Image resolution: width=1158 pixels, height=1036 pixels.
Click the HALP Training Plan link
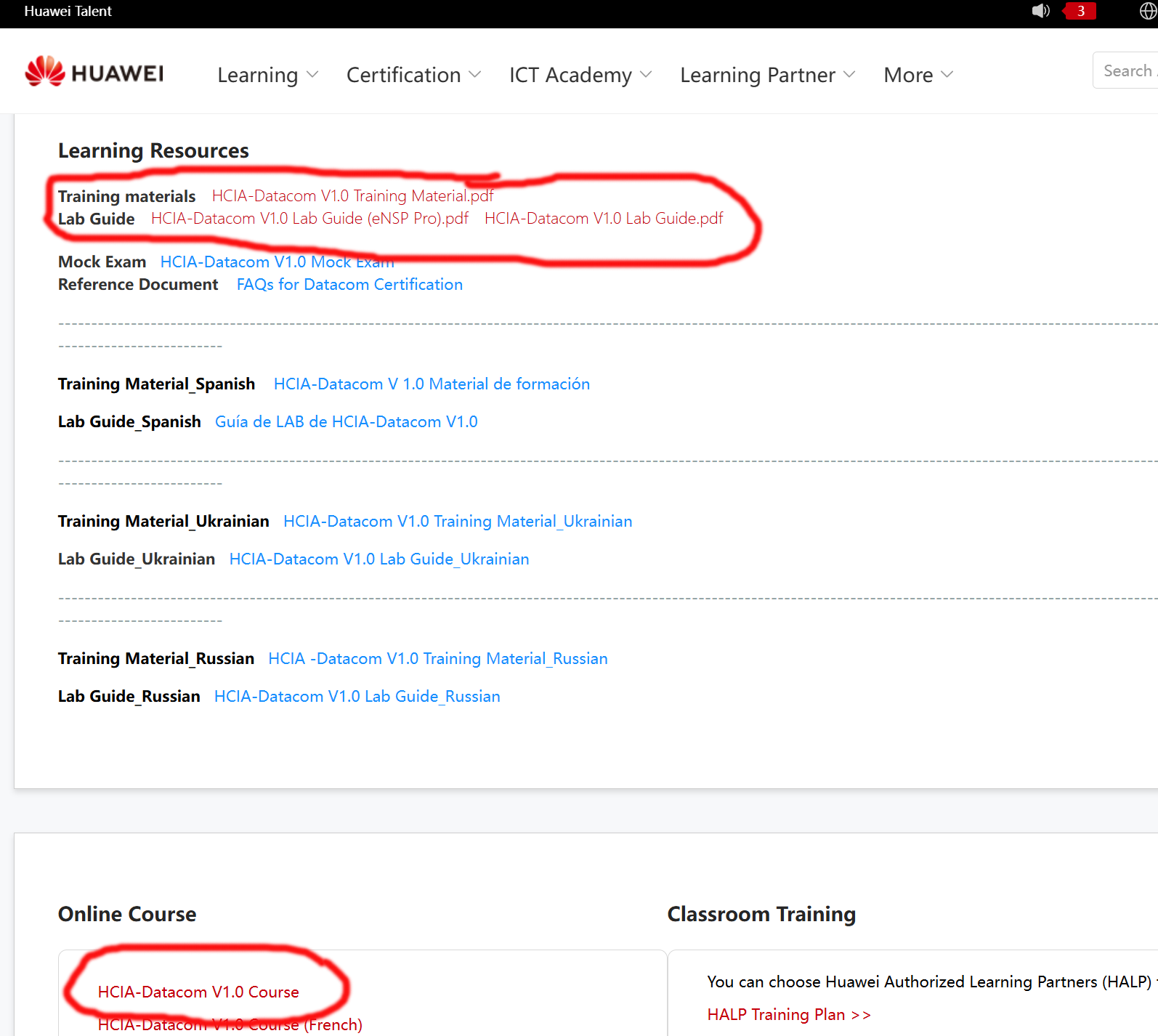788,1015
